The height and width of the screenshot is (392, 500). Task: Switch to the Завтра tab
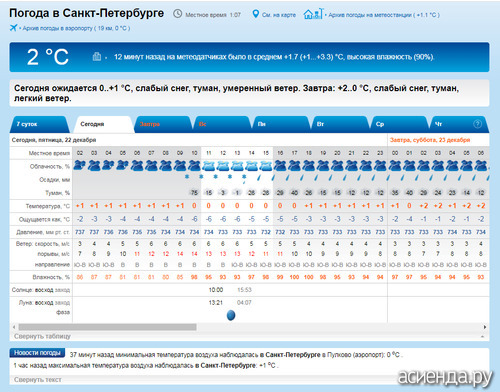(x=163, y=124)
